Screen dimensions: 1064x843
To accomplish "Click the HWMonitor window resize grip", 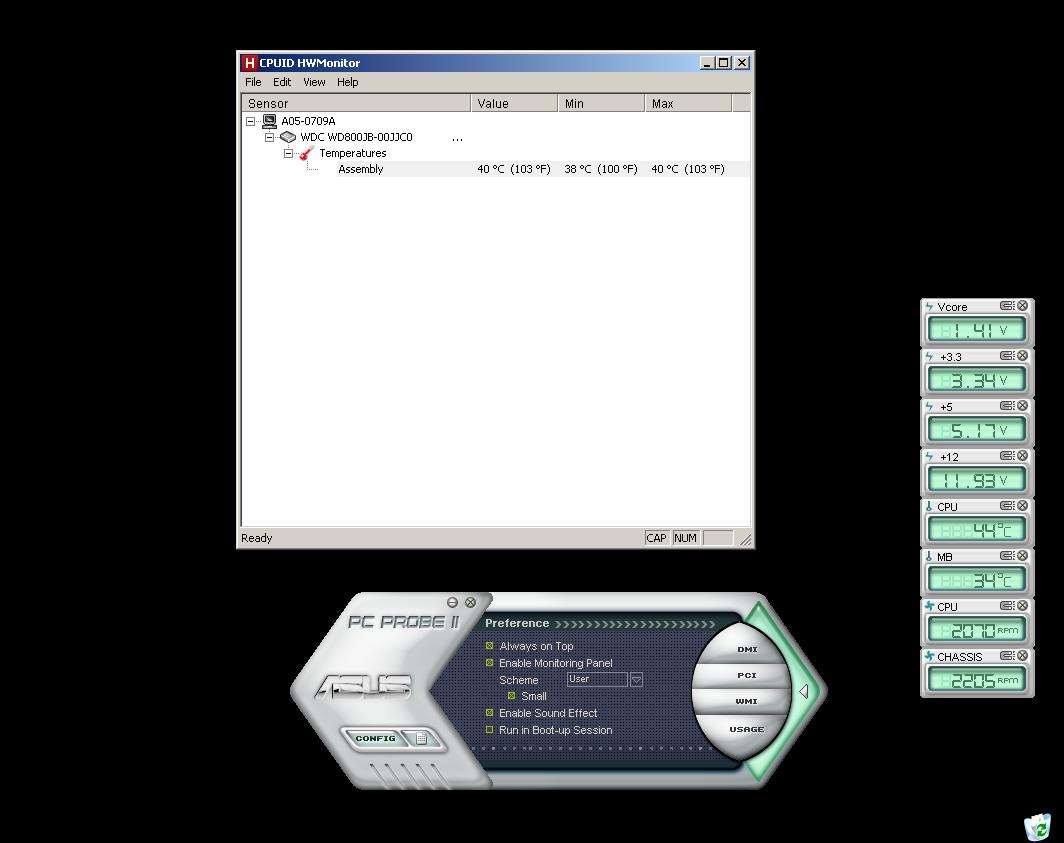I will click(746, 540).
